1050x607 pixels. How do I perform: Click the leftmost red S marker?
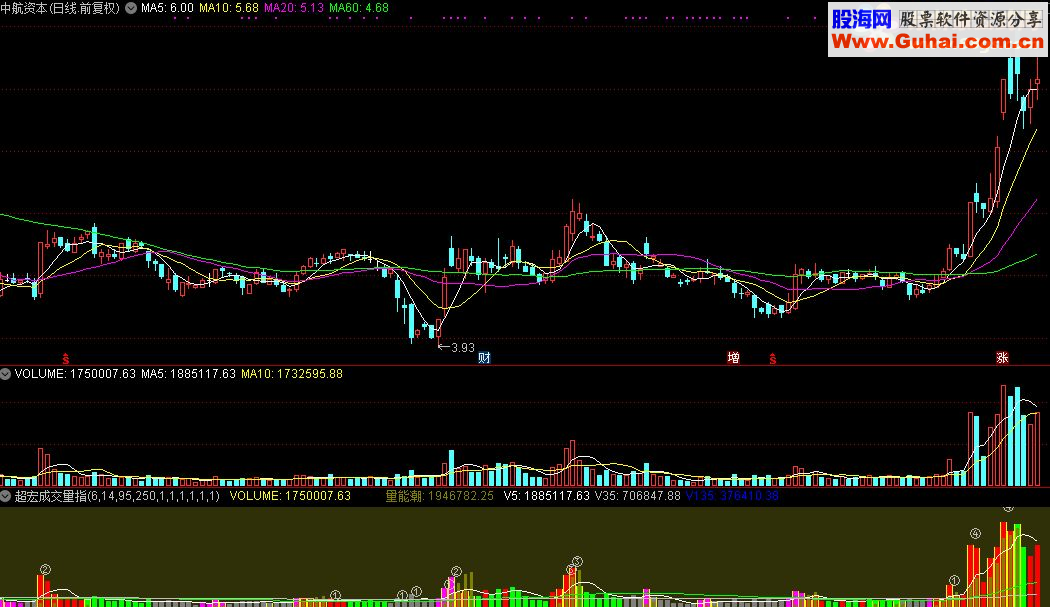[66, 359]
